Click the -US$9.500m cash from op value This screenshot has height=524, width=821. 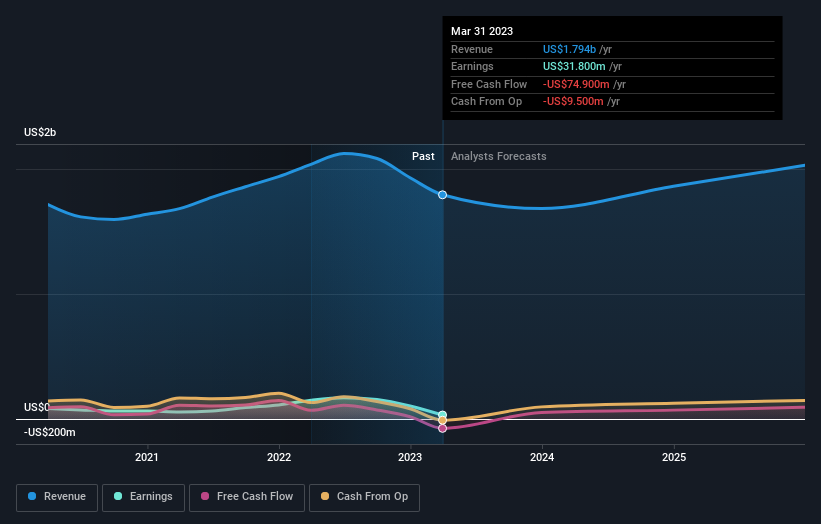573,102
